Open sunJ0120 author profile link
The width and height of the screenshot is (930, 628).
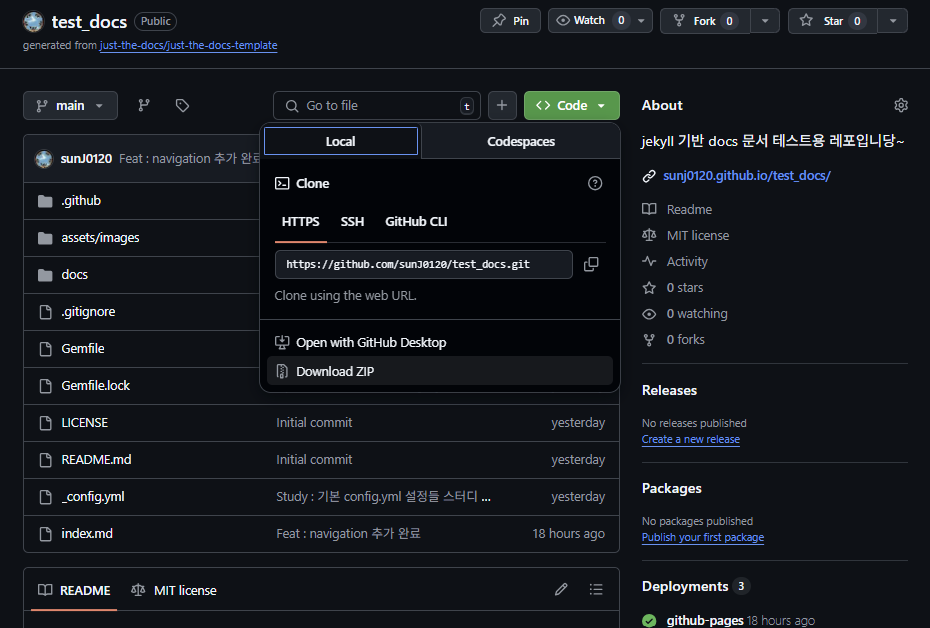[x=86, y=159]
